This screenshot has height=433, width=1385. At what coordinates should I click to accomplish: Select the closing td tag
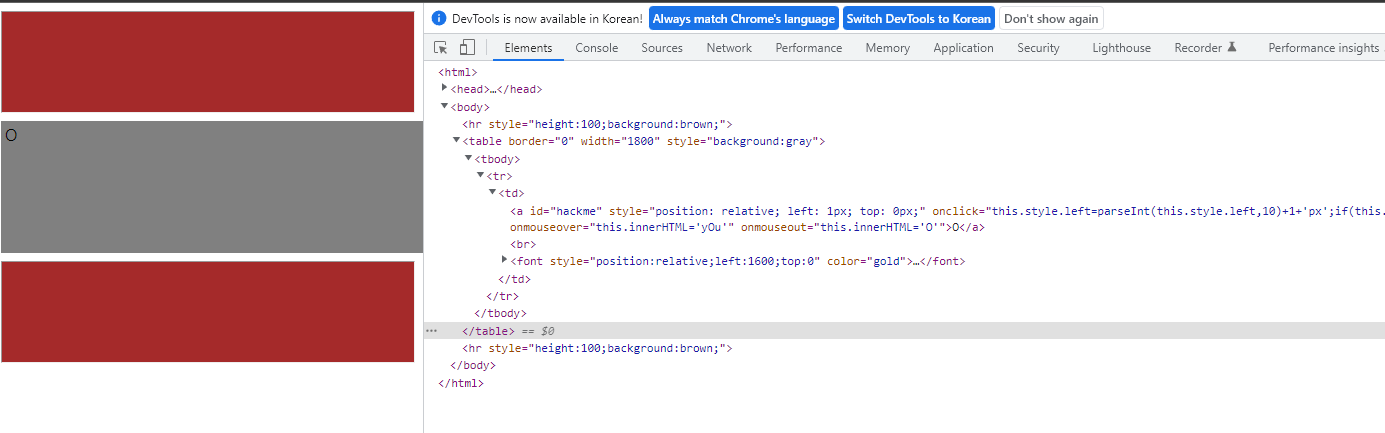pyautogui.click(x=514, y=279)
